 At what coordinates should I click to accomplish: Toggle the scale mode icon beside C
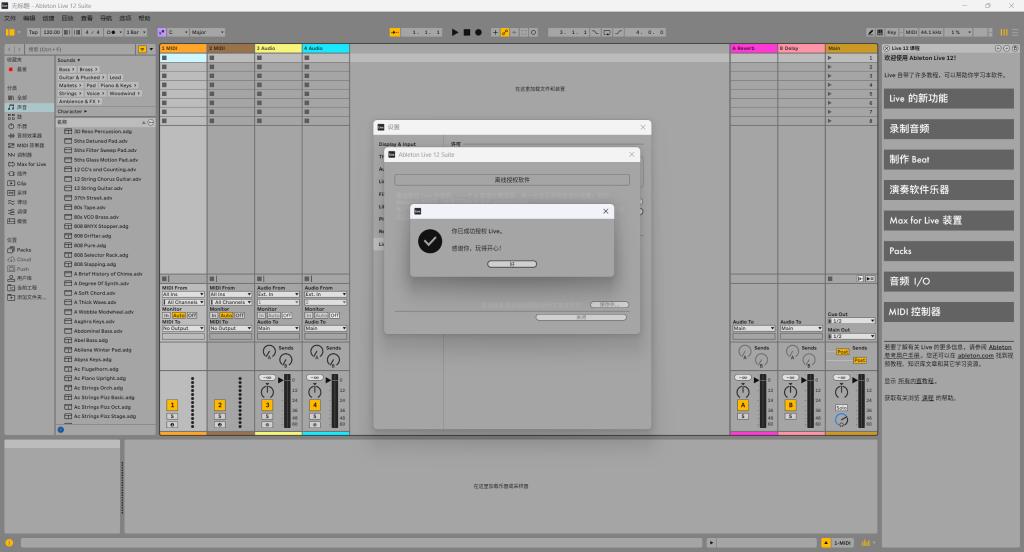[161, 32]
